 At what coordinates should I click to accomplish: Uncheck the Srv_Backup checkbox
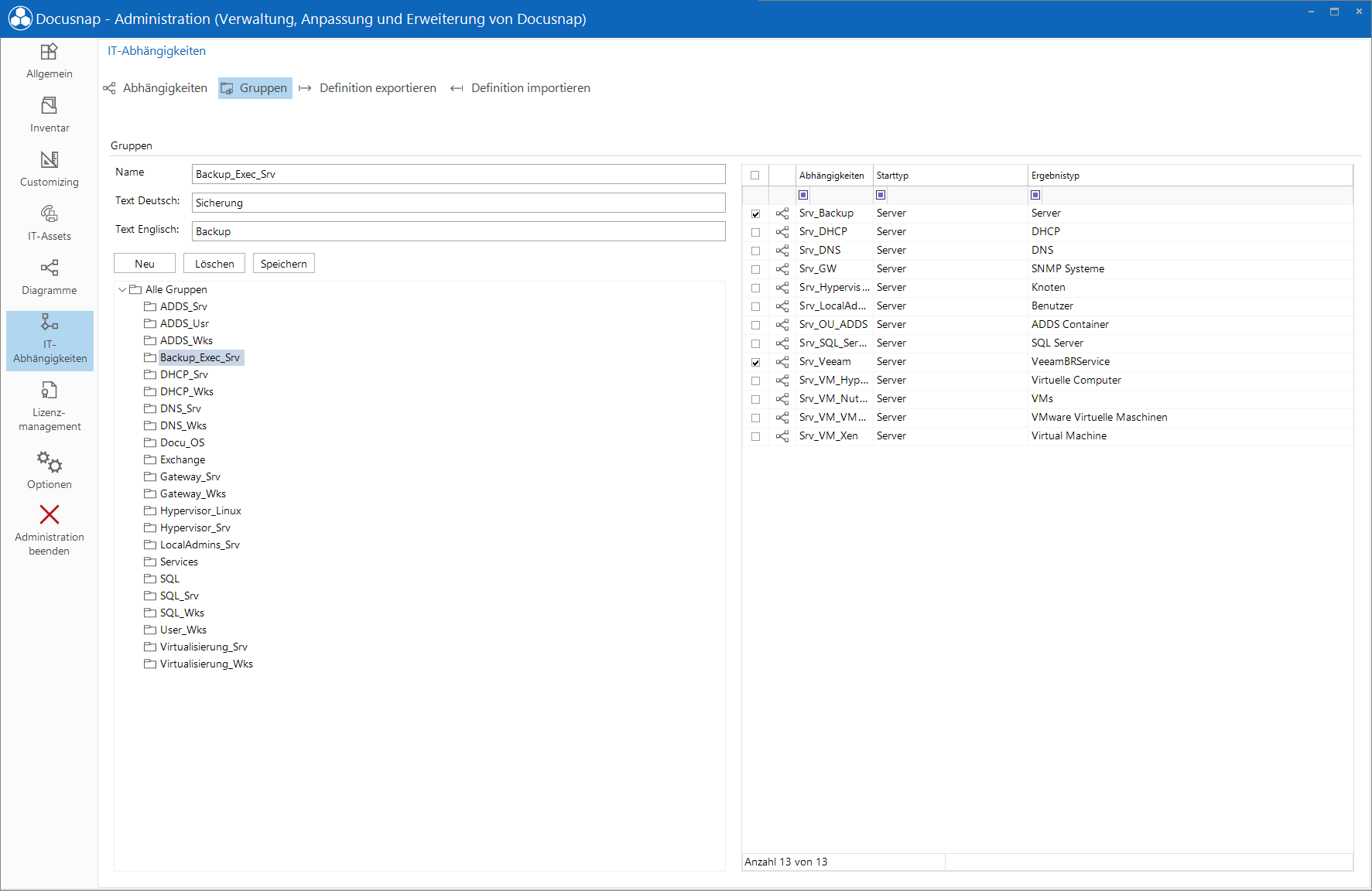pos(755,213)
